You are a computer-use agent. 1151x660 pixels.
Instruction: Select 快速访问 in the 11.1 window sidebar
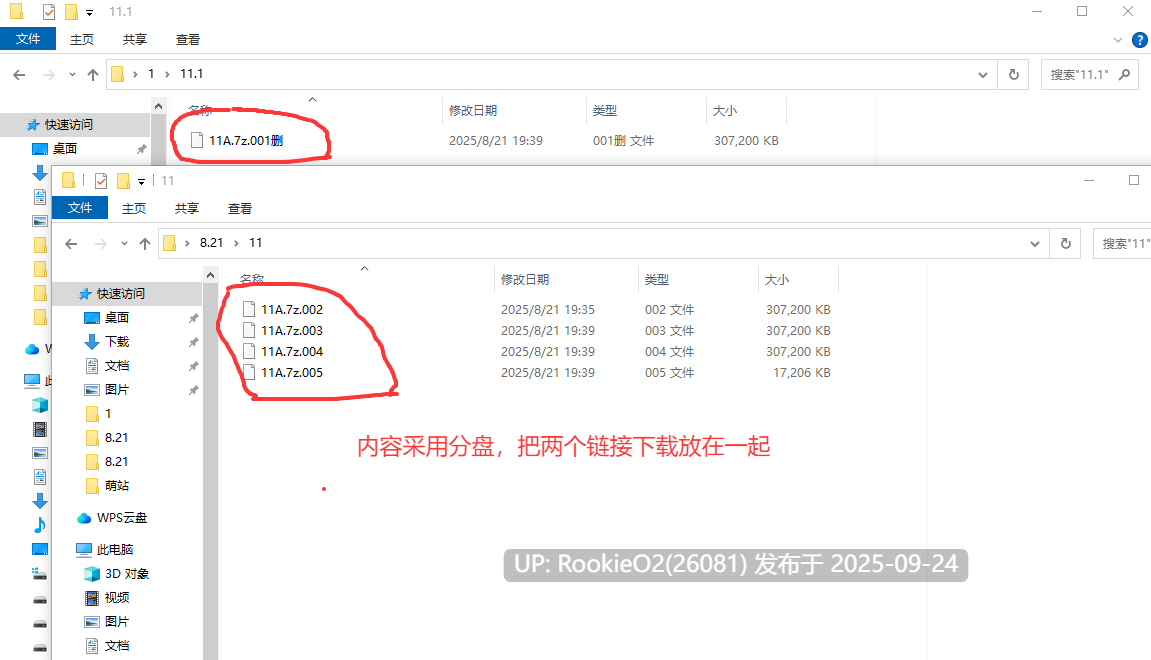69,125
